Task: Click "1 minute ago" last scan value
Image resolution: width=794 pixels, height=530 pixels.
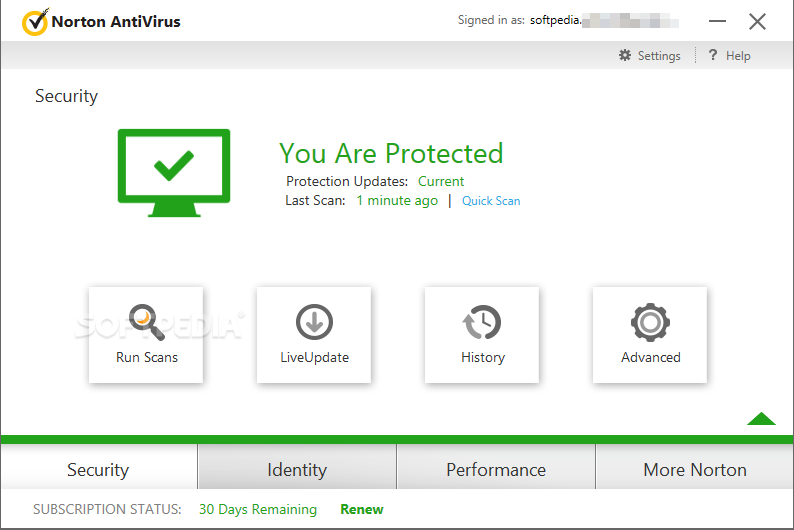Action: [397, 200]
